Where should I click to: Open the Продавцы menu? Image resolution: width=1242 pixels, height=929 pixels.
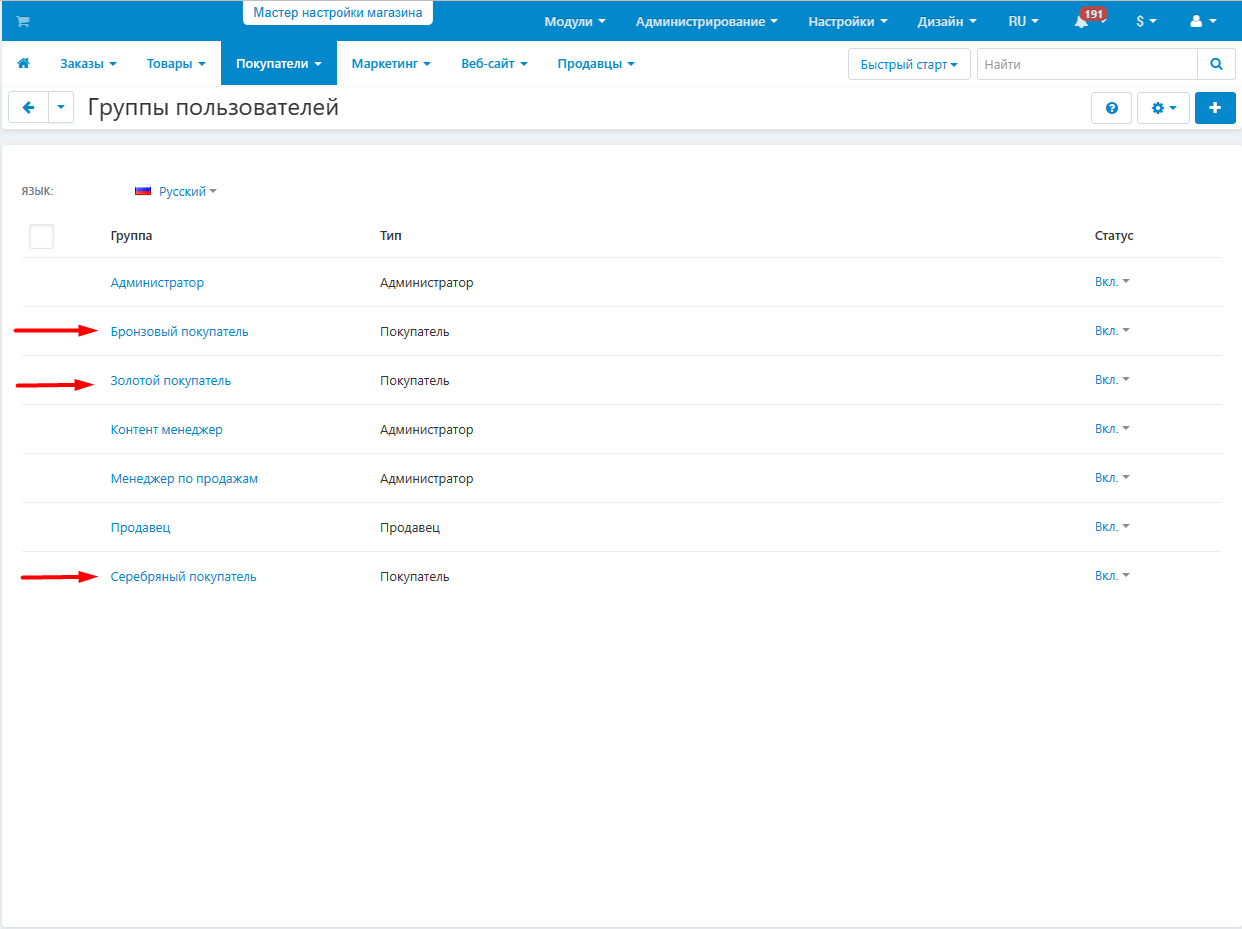(x=596, y=63)
